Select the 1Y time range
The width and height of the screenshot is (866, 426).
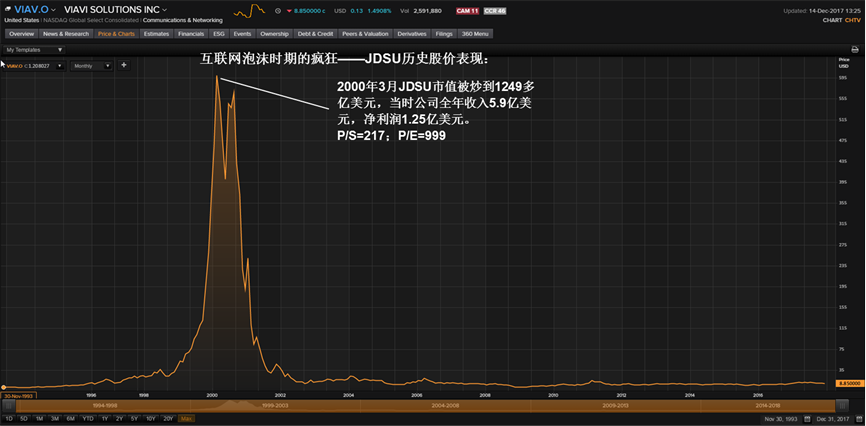(104, 418)
